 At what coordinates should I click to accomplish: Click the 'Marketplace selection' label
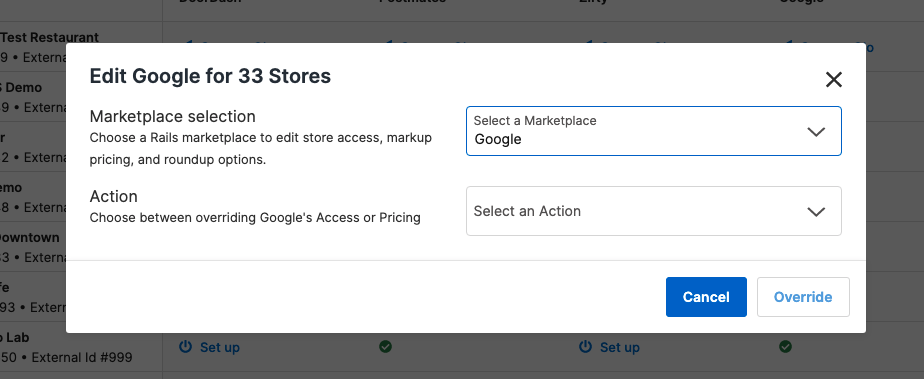(x=173, y=116)
